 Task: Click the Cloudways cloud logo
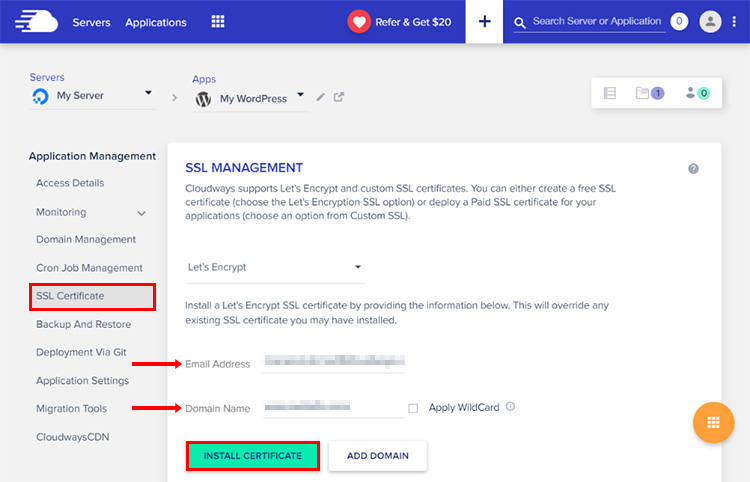(36, 22)
